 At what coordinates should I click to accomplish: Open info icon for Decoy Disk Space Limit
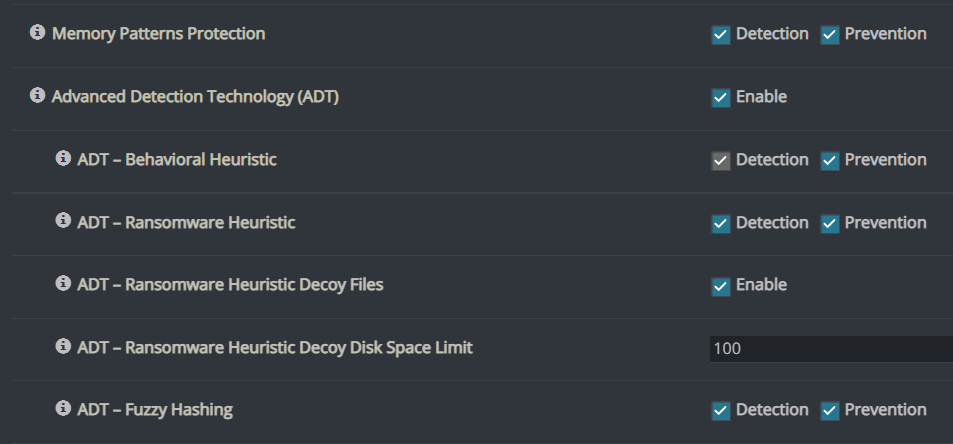pyautogui.click(x=63, y=346)
